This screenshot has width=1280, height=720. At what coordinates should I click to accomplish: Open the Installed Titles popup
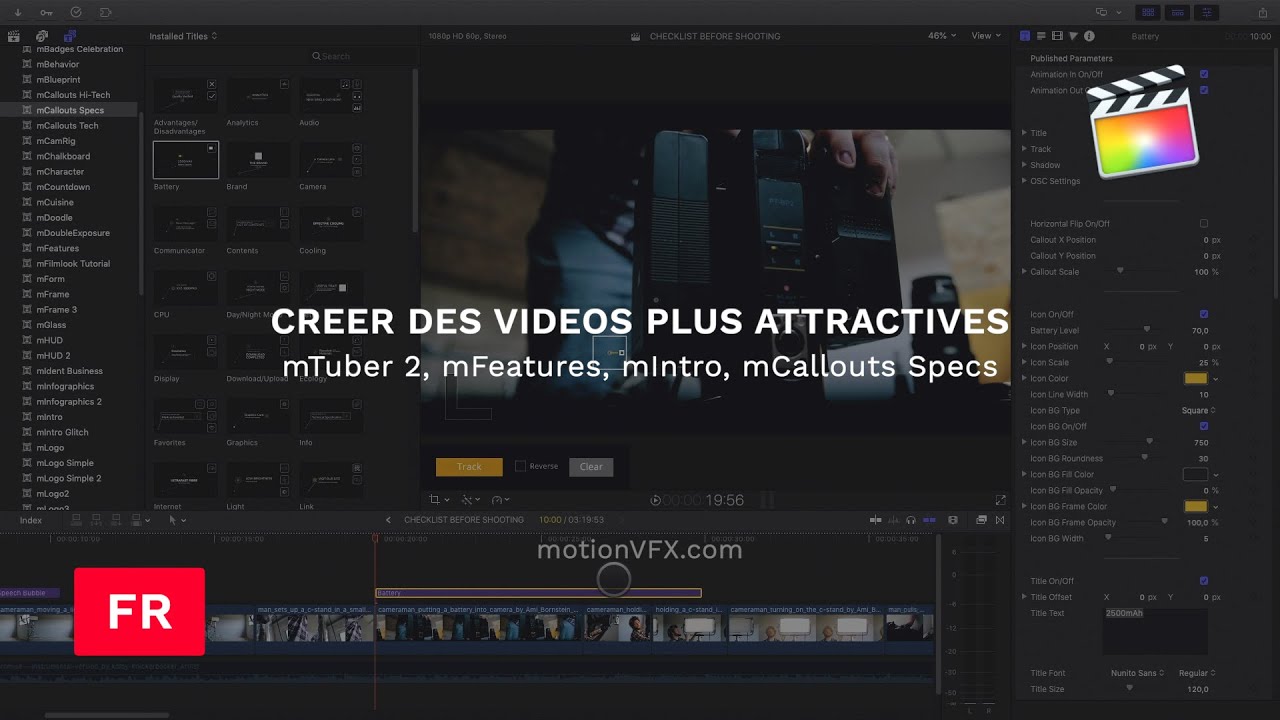183,36
